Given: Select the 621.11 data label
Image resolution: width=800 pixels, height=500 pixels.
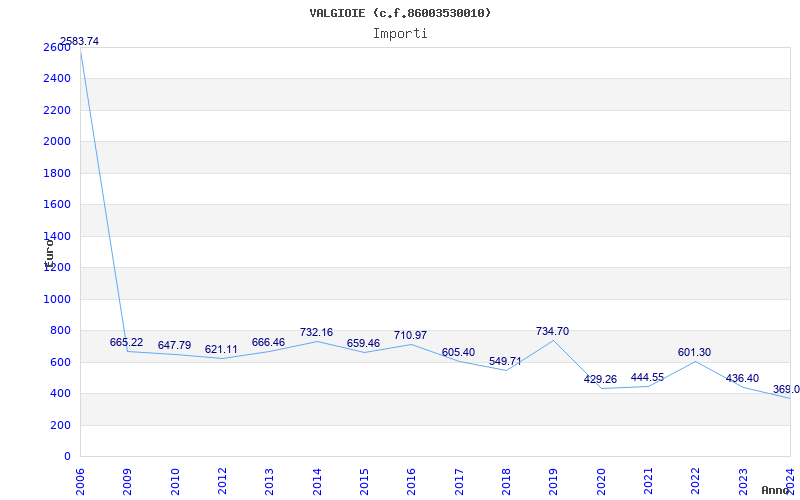Looking at the screenshot, I should (221, 349).
